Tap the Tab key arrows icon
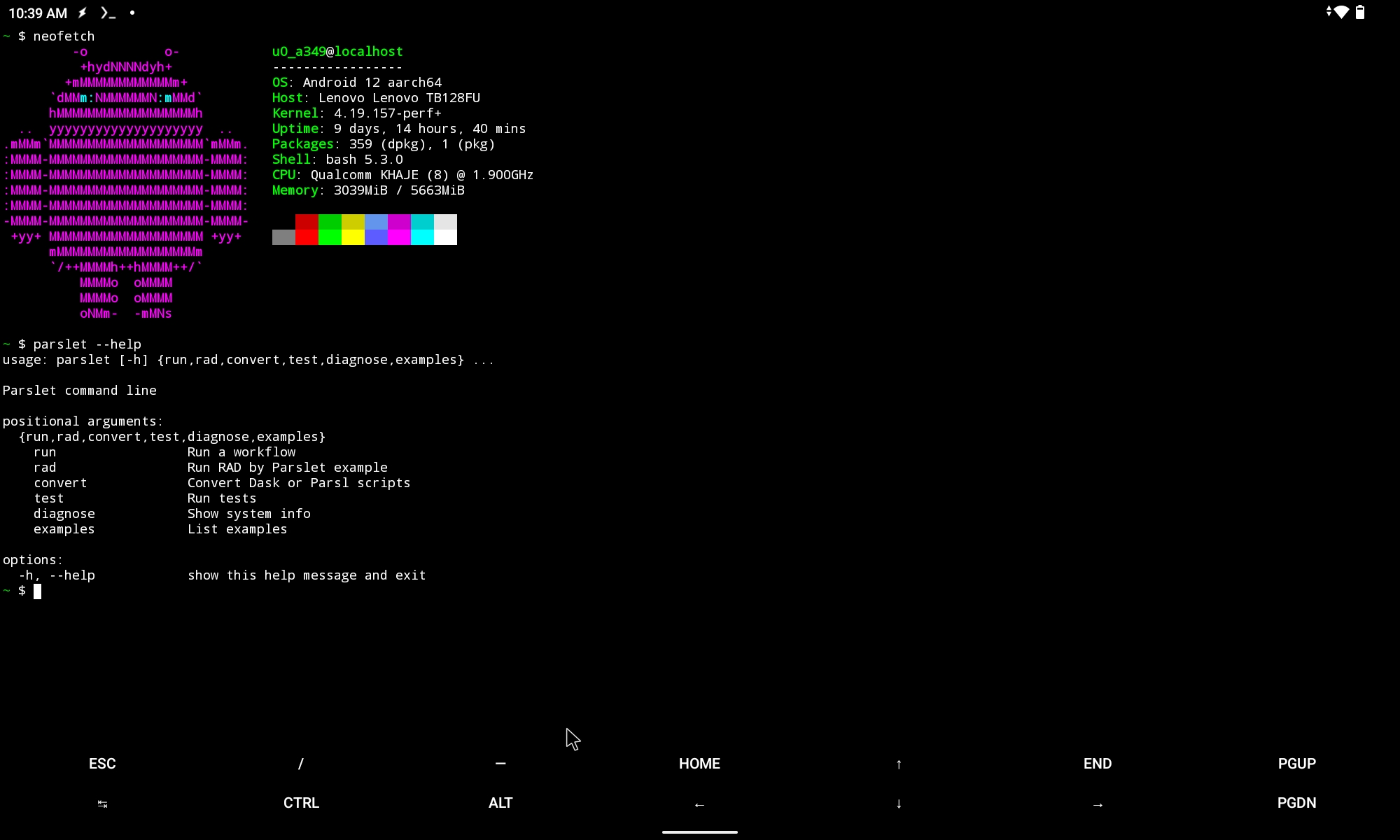This screenshot has height=840, width=1400. tap(102, 804)
